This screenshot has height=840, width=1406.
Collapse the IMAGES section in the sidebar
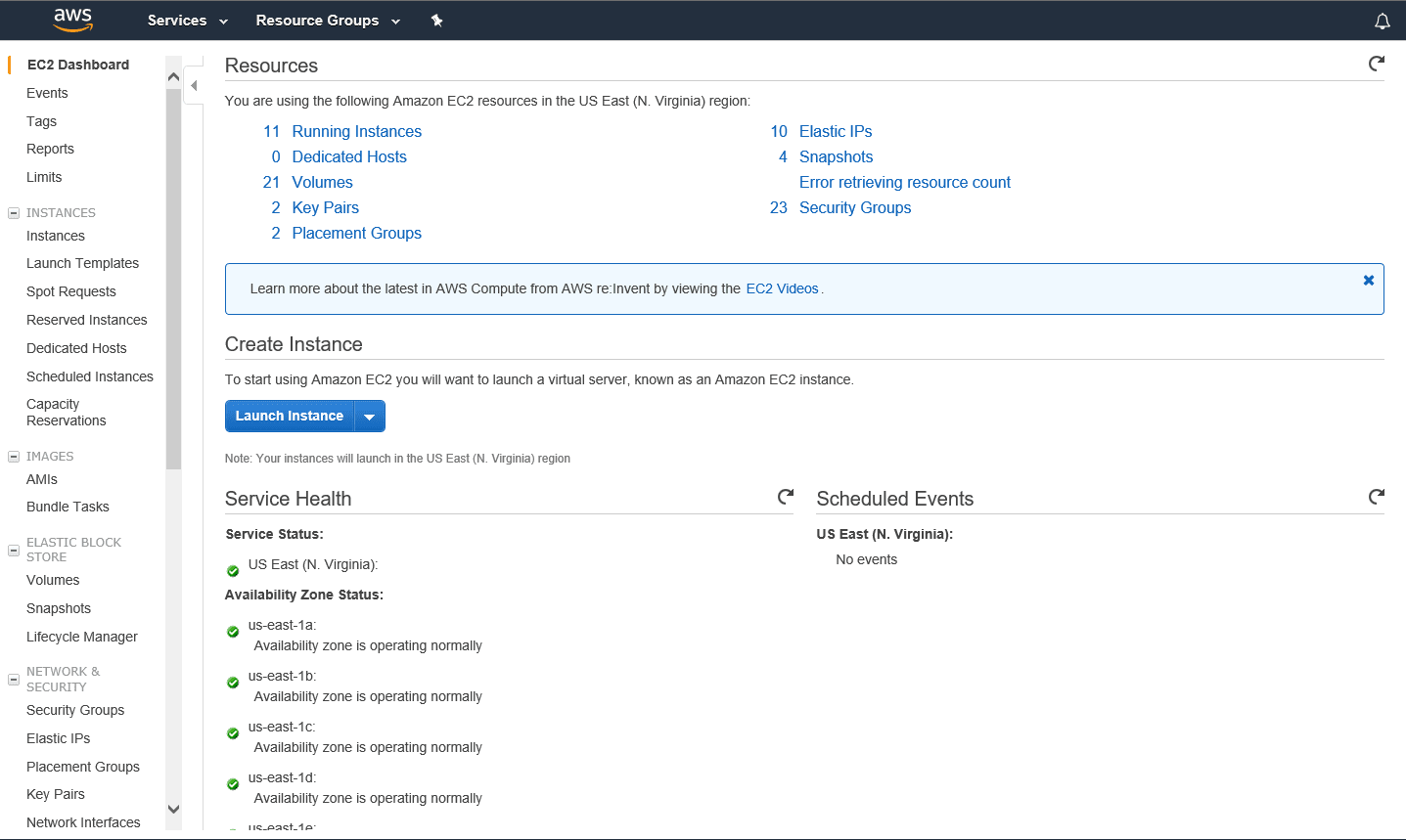click(x=13, y=456)
